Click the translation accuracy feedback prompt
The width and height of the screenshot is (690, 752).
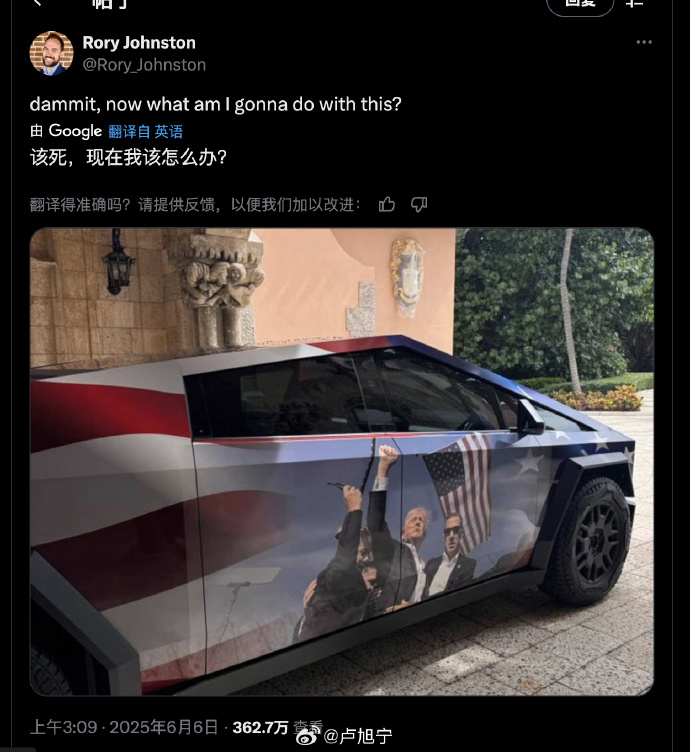click(x=195, y=205)
